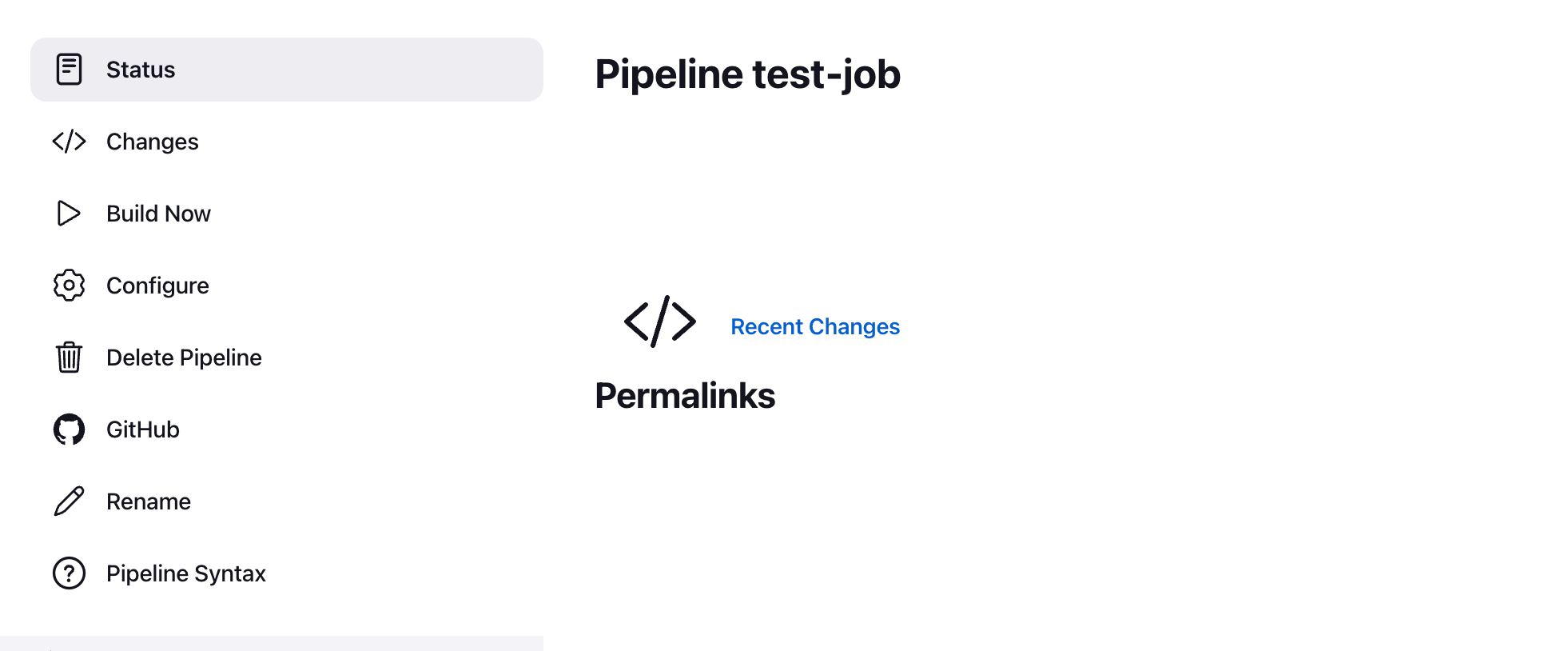Click the Pipeline Syntax question mark icon
Image resolution: width=1568 pixels, height=651 pixels.
point(69,573)
